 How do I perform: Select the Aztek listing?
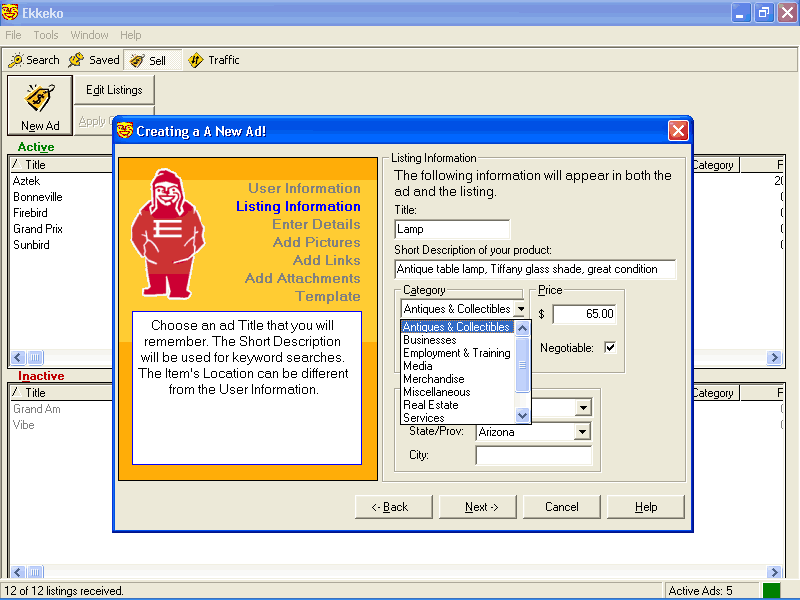coord(27,181)
